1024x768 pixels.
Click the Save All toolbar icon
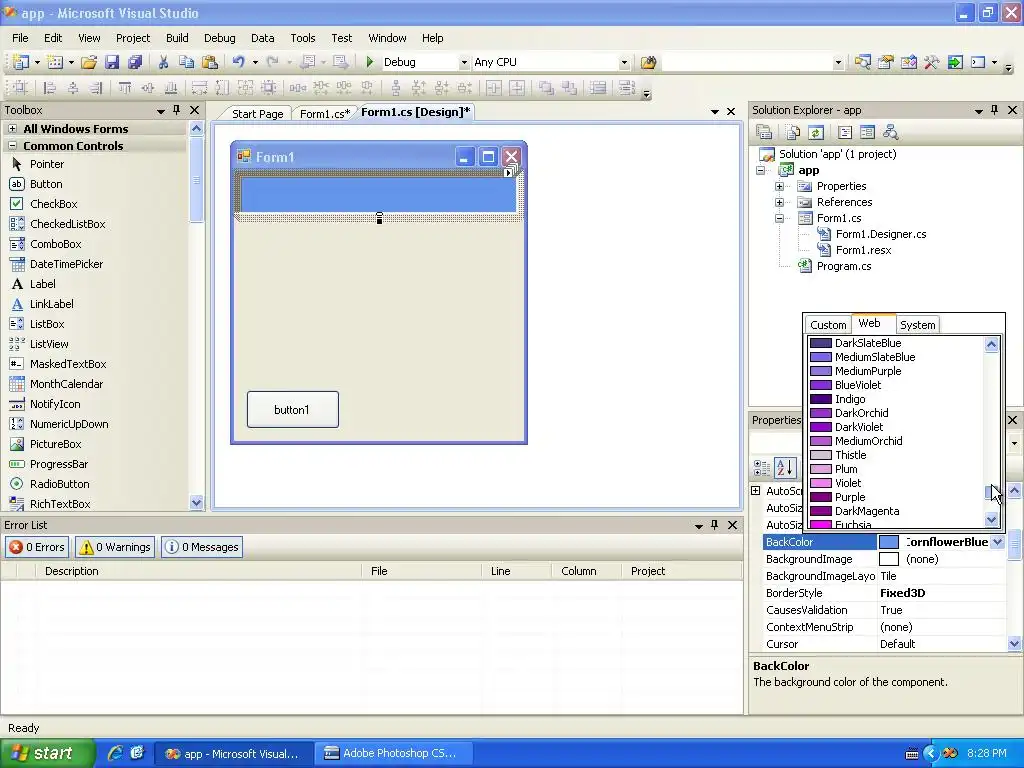pos(135,62)
